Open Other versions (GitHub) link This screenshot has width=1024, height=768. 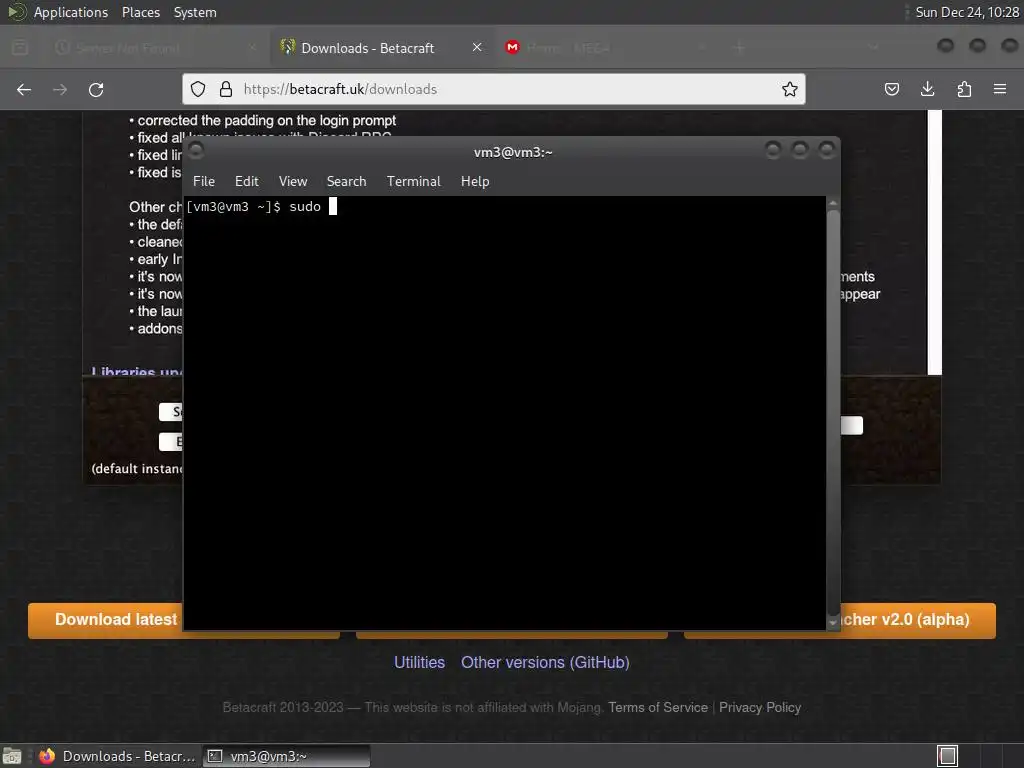click(x=545, y=662)
